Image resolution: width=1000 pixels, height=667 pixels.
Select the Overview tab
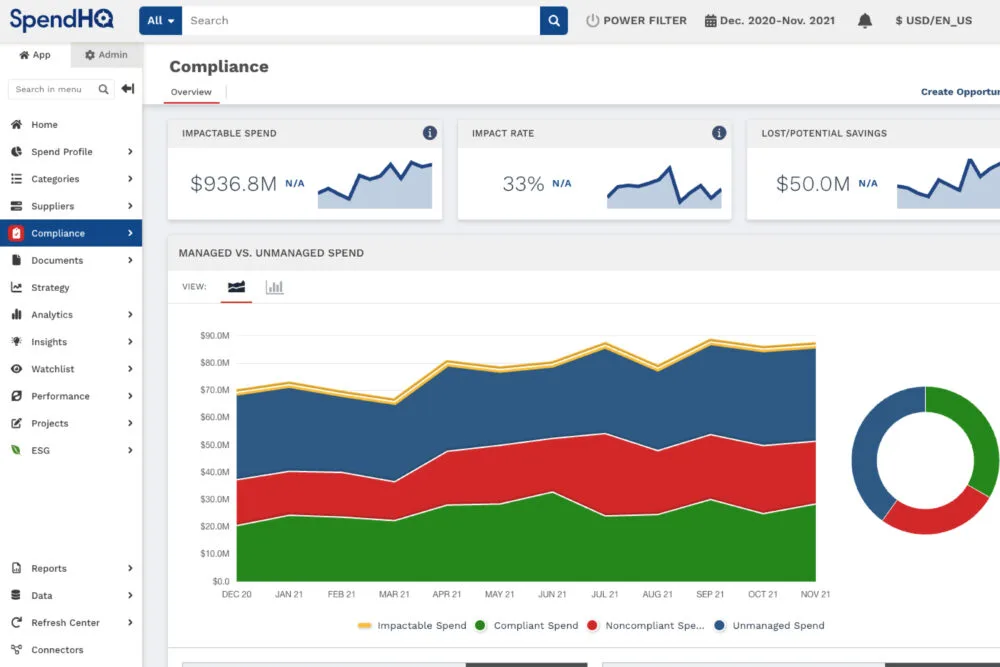click(191, 92)
